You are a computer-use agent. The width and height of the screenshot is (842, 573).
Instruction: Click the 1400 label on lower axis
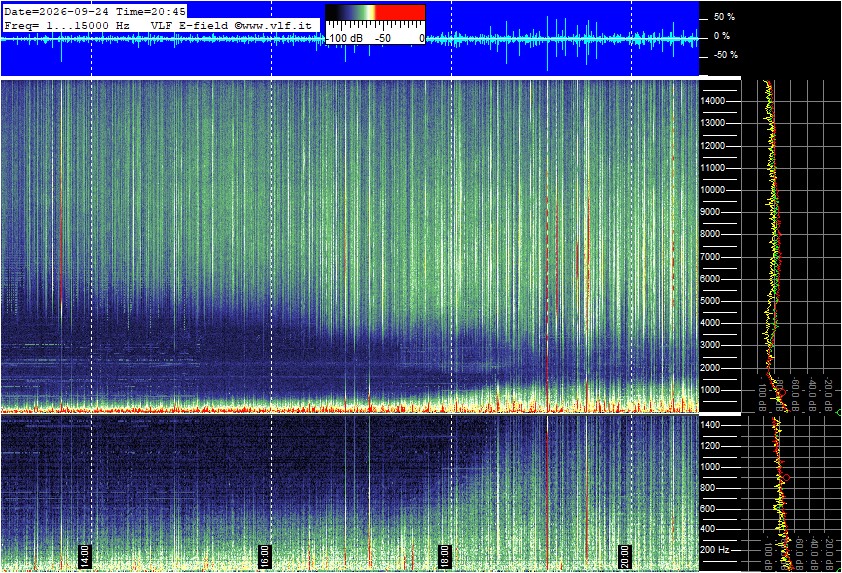click(x=710, y=425)
